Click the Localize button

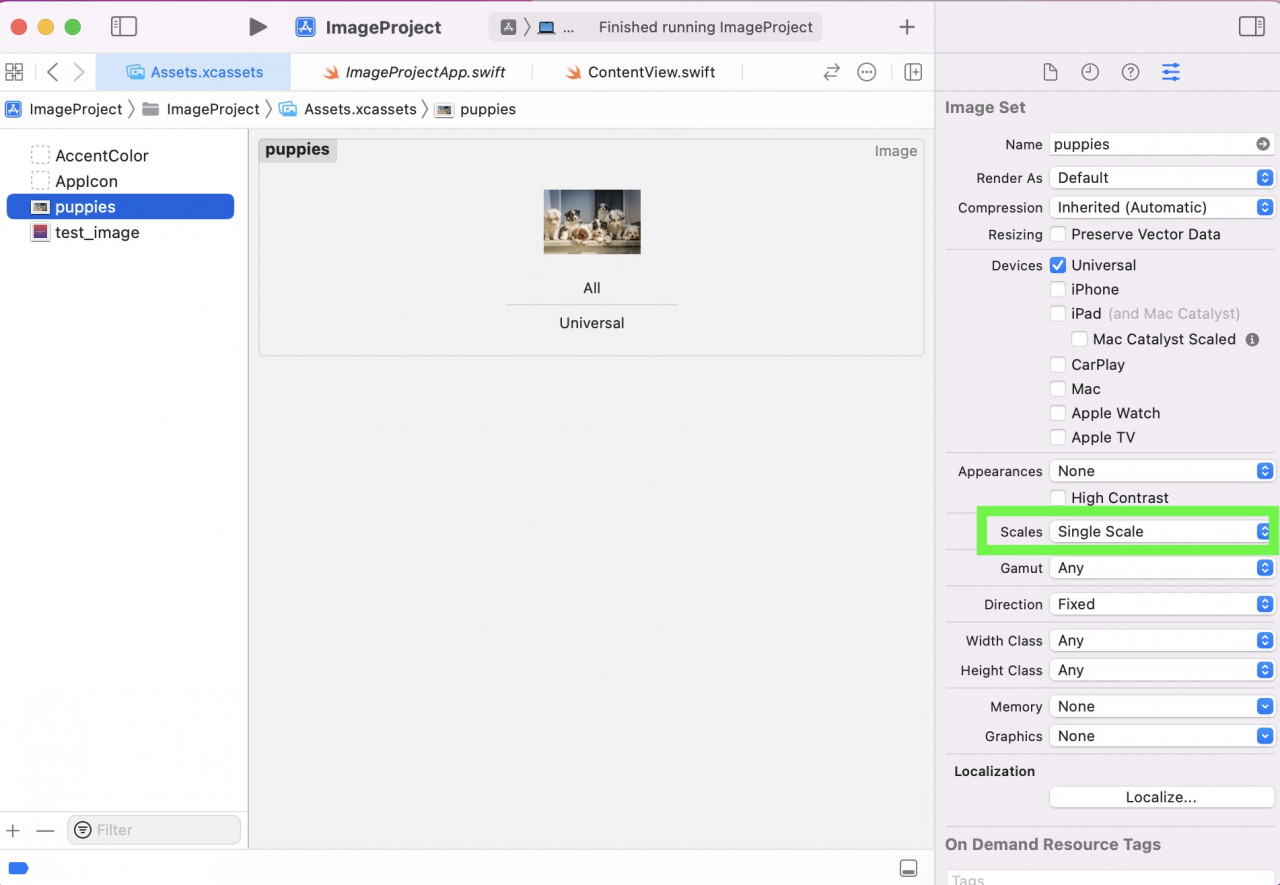(1161, 796)
